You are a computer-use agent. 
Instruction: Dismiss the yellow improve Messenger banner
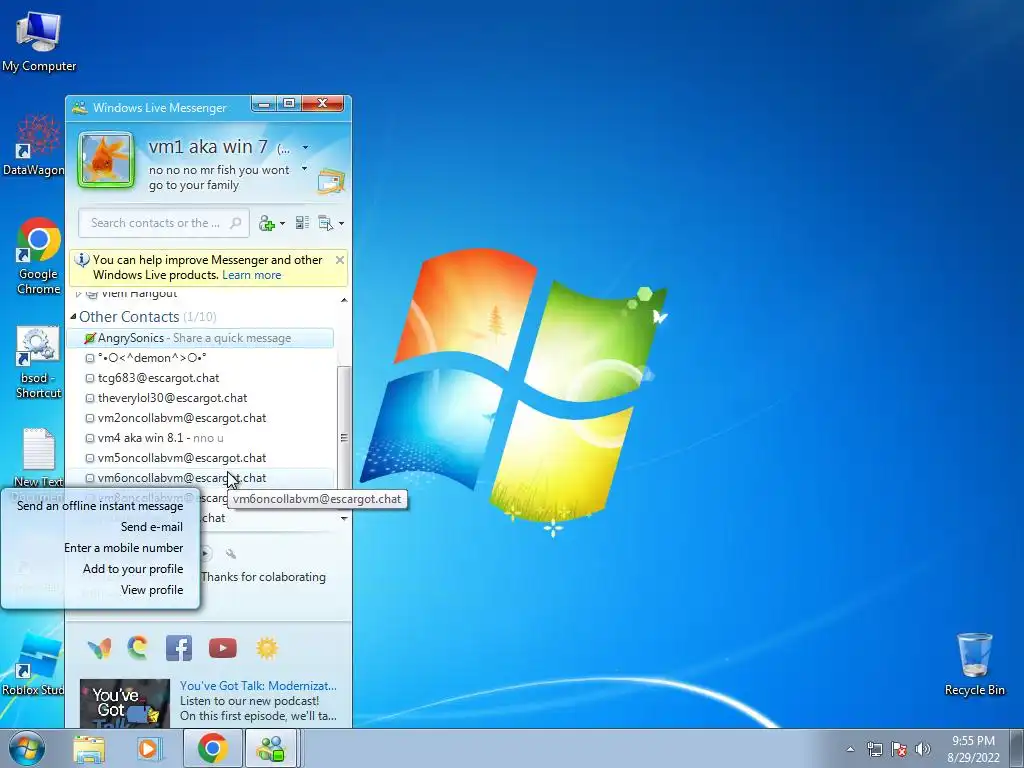coord(340,260)
